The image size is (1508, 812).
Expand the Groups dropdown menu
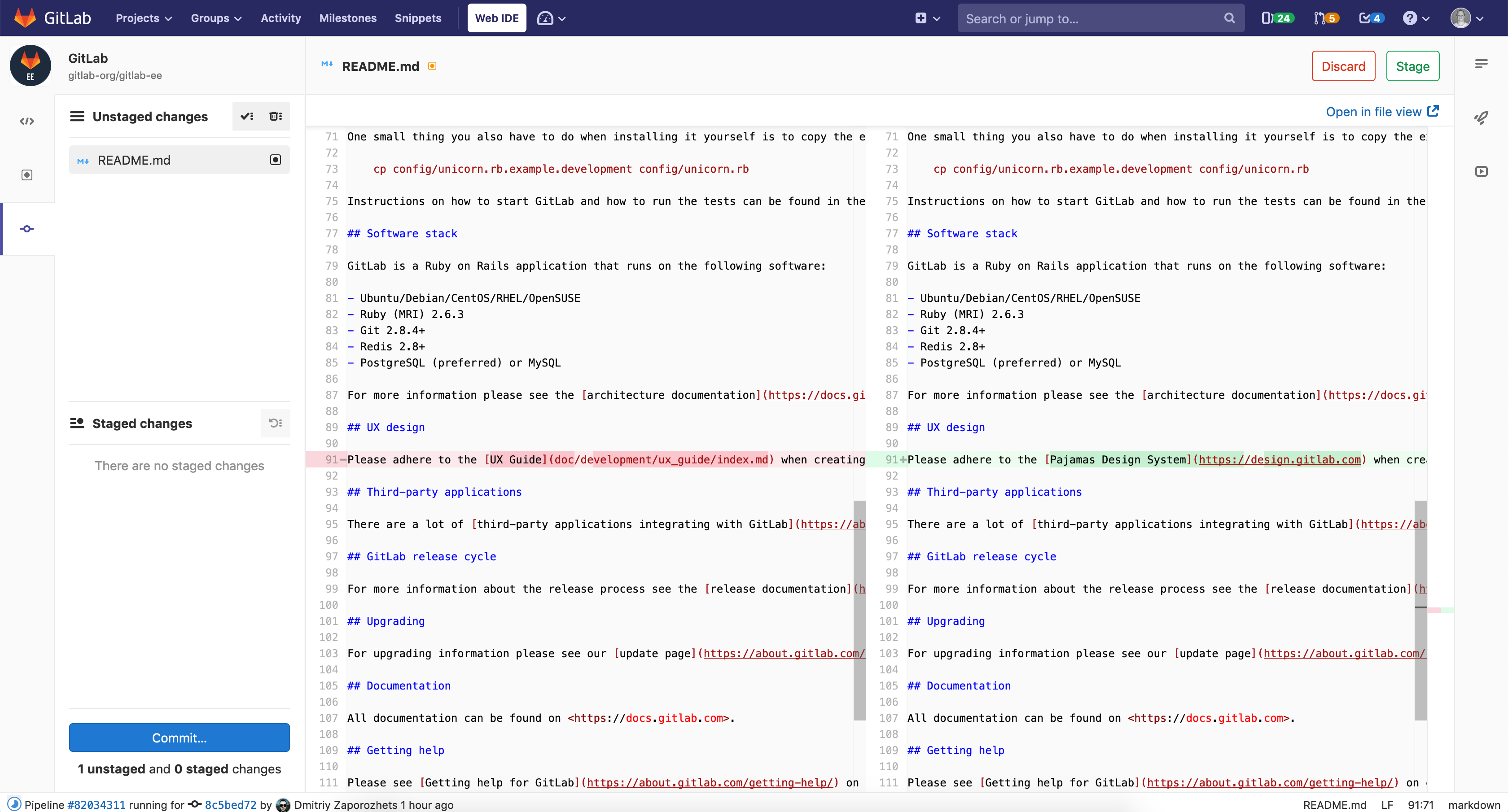215,18
